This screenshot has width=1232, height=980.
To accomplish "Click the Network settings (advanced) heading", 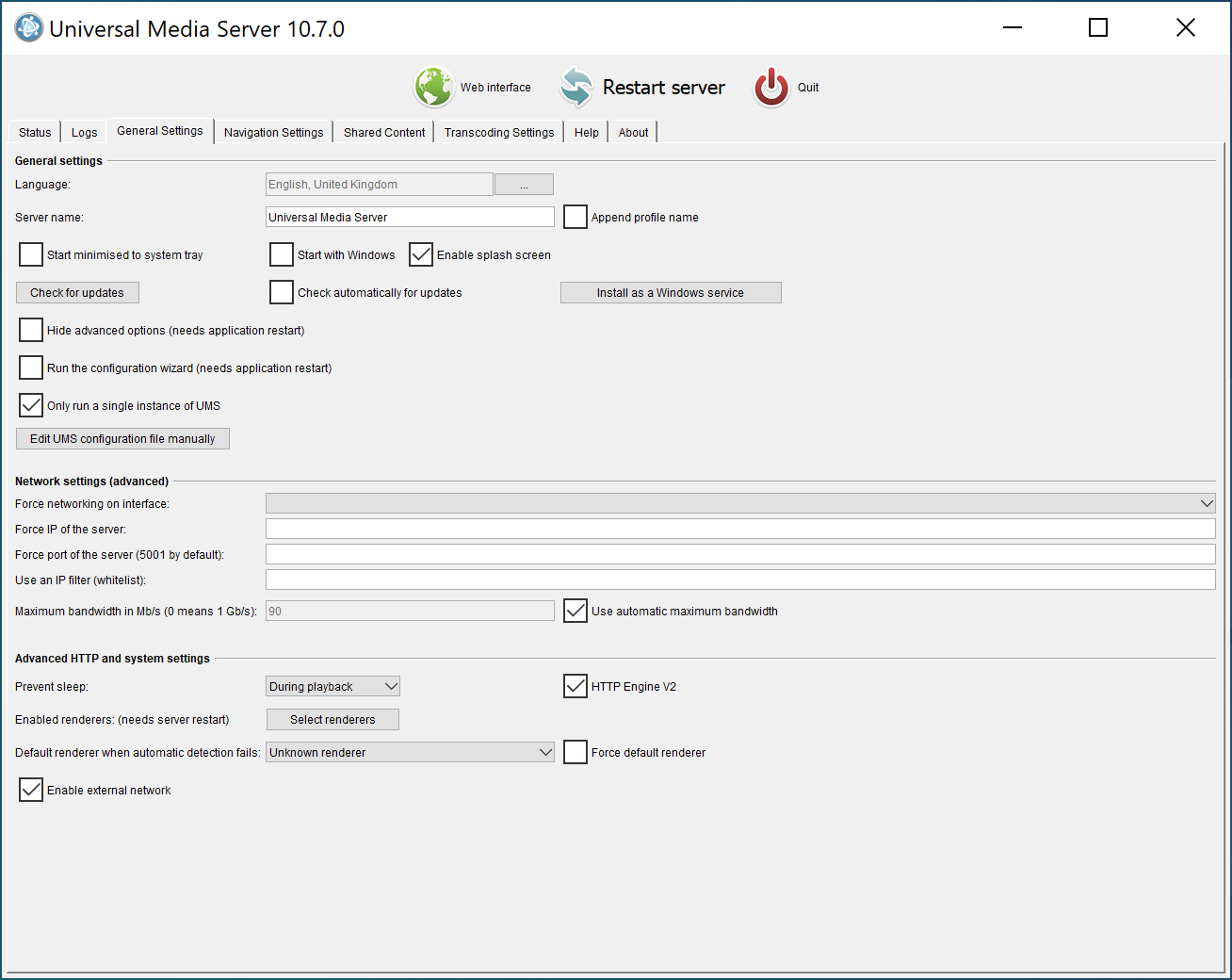I will click(x=91, y=481).
